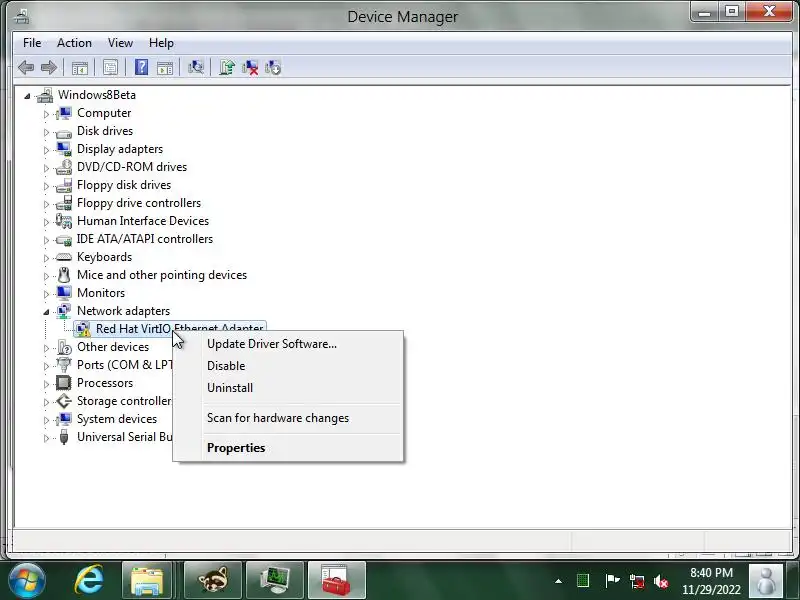Image resolution: width=800 pixels, height=600 pixels.
Task: Click the green chip tray icon
Action: 583,581
